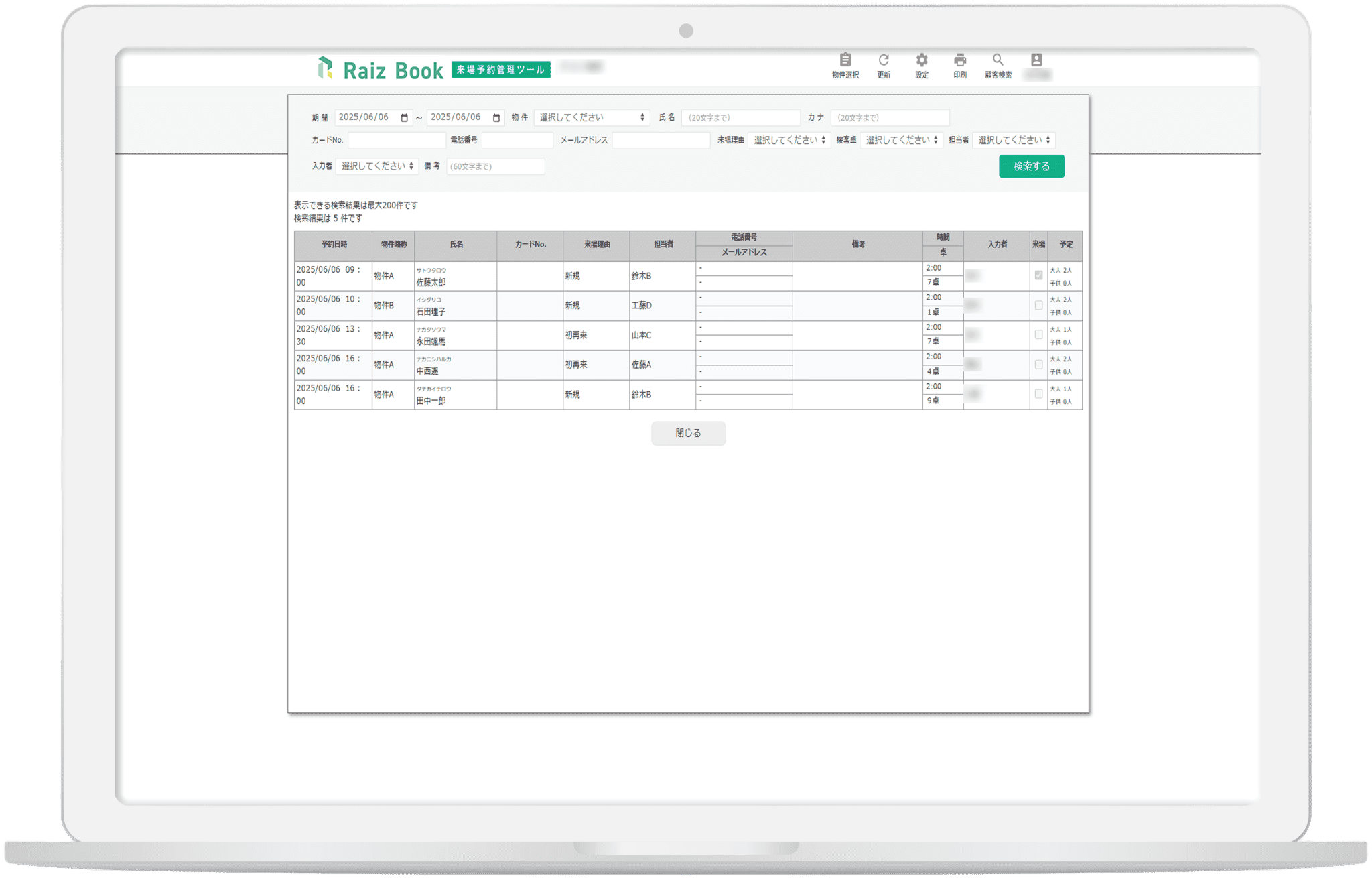Viewport: 1372px width, 878px height.
Task: Check 来場 checkbox for 石田理子 row
Action: pyautogui.click(x=1038, y=305)
